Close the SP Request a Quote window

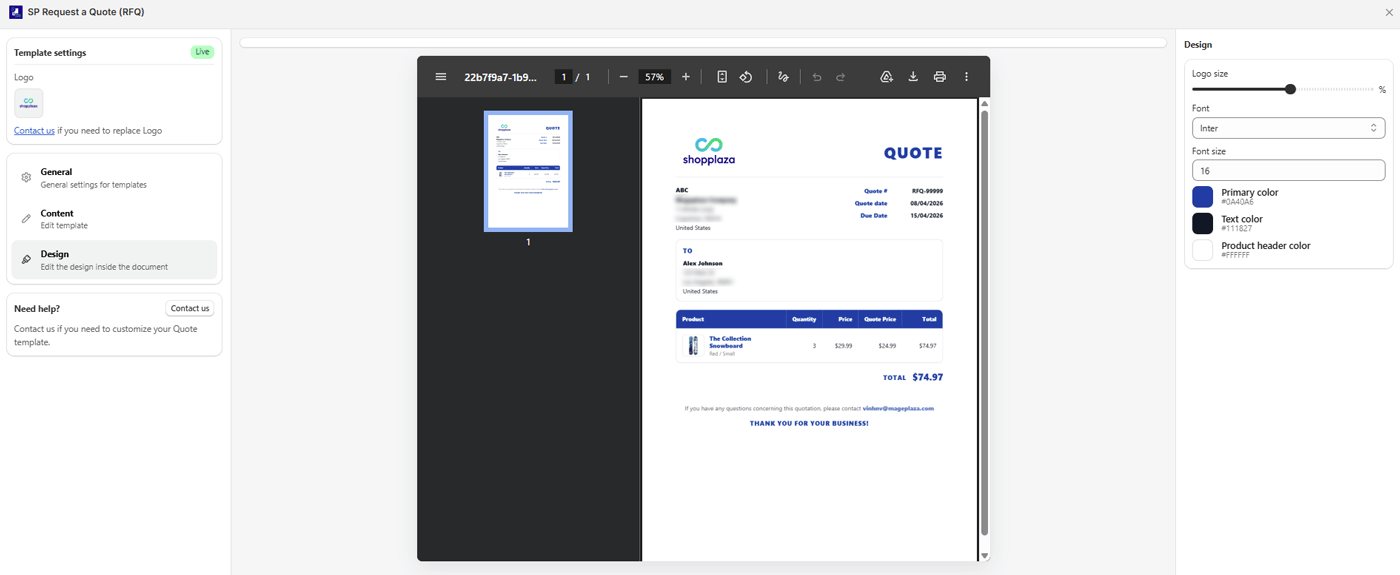(x=1388, y=12)
